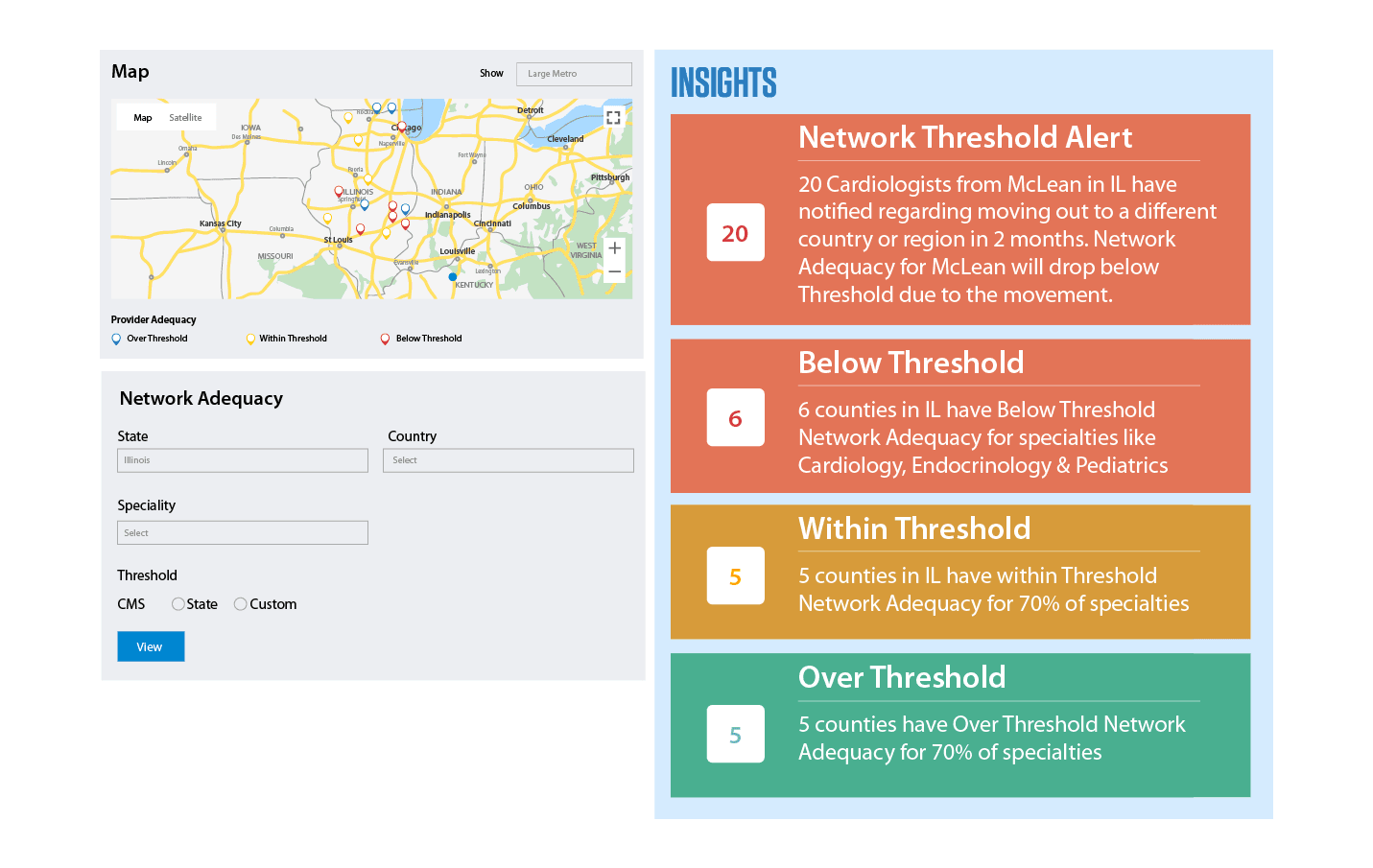Click Louisville label on the map
The width and height of the screenshot is (1373, 868).
click(x=458, y=251)
